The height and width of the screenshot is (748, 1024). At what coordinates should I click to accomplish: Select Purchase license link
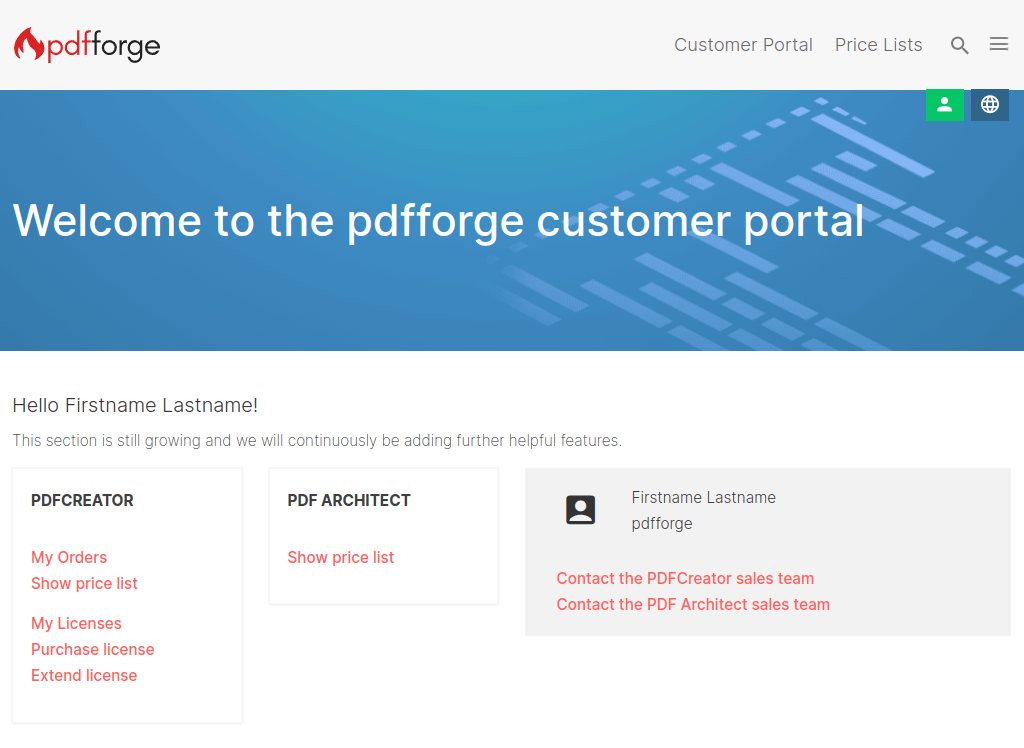(93, 649)
